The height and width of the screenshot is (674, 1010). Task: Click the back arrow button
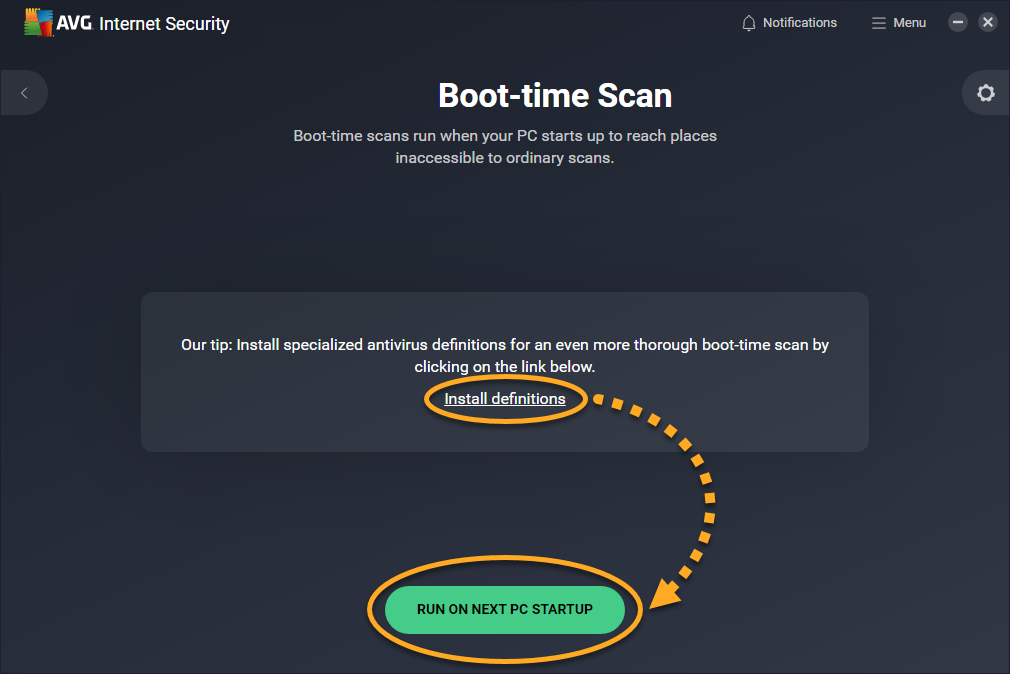coord(24,93)
